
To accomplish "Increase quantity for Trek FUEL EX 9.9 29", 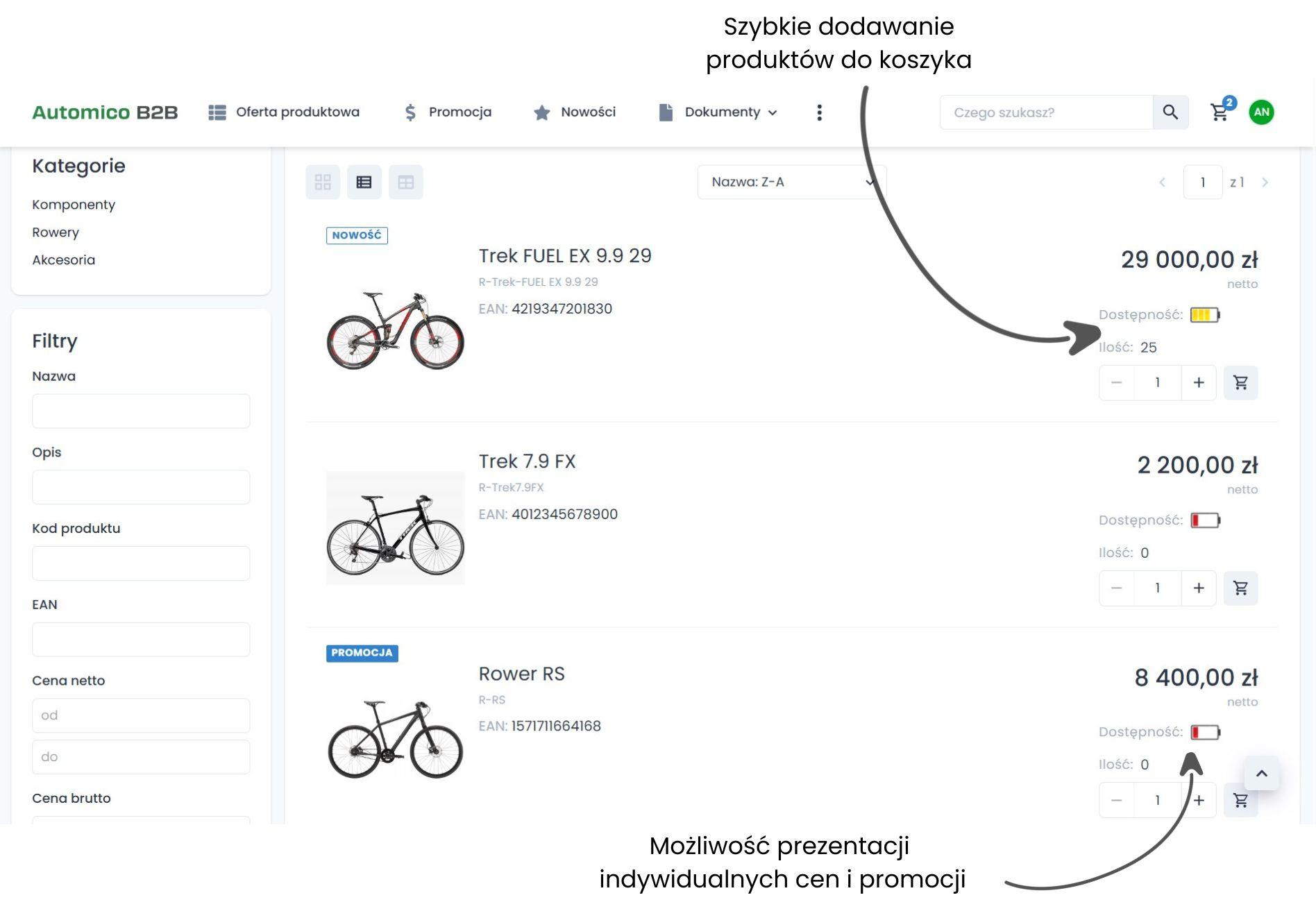I will (1199, 382).
